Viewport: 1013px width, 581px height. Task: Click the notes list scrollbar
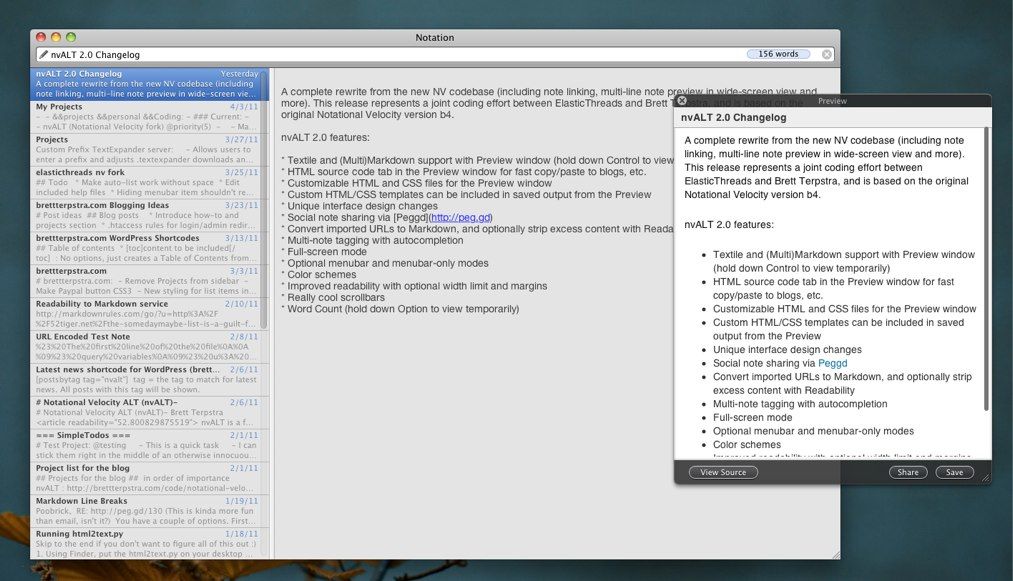tap(264, 198)
